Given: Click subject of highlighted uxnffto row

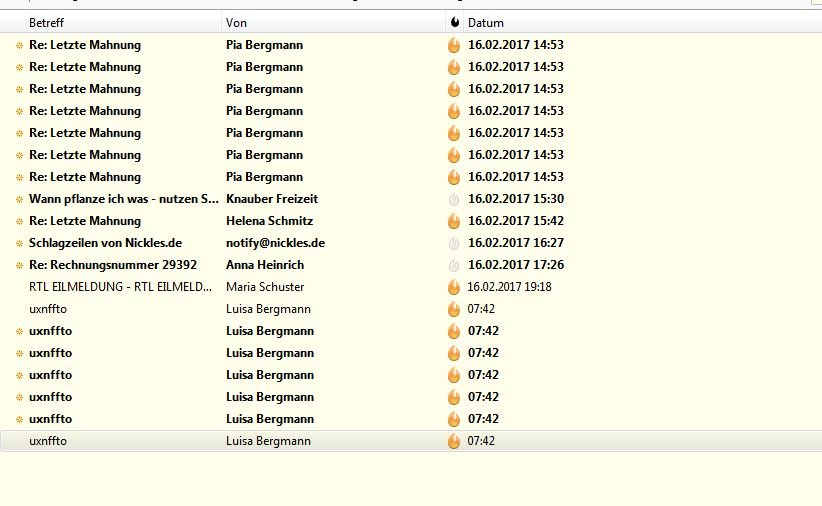Looking at the screenshot, I should pyautogui.click(x=48, y=441).
